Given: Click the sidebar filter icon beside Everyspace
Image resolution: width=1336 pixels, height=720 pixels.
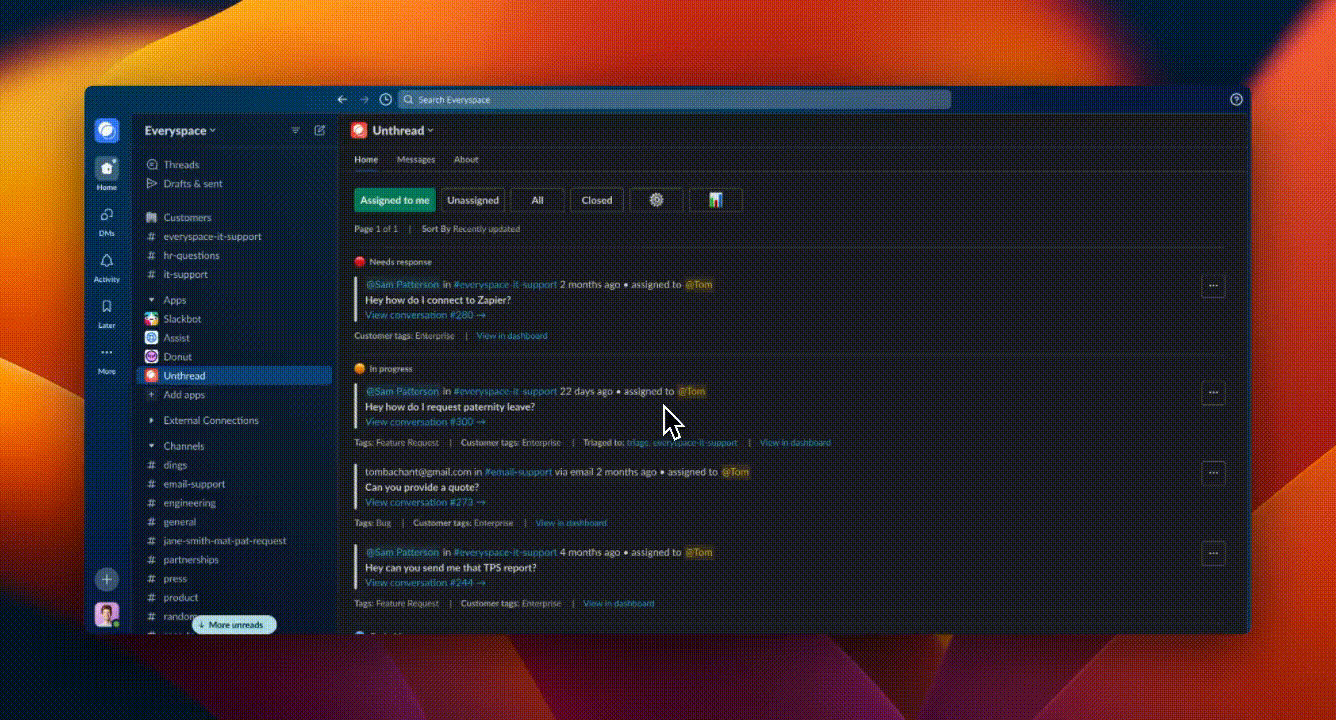Looking at the screenshot, I should 295,130.
